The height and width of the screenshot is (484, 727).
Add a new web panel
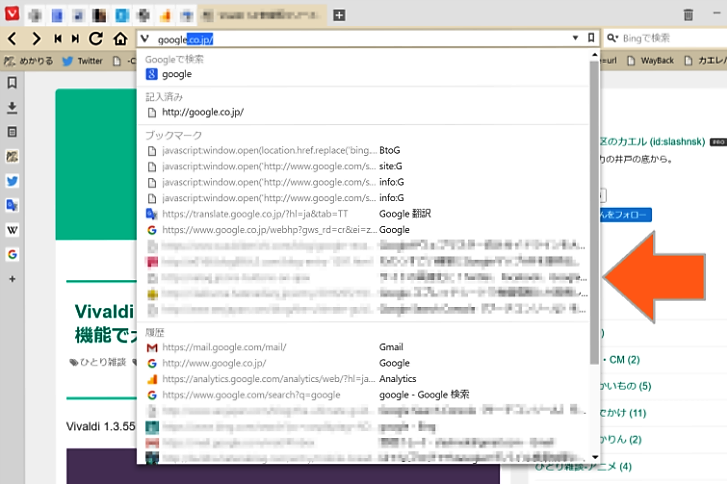(x=12, y=279)
